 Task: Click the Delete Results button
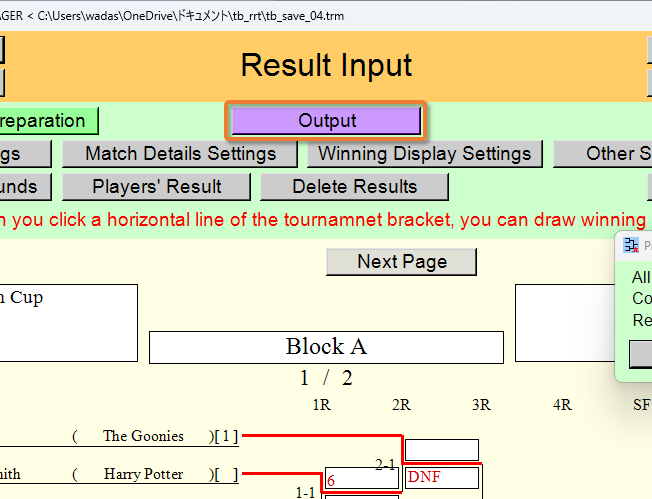(x=354, y=187)
